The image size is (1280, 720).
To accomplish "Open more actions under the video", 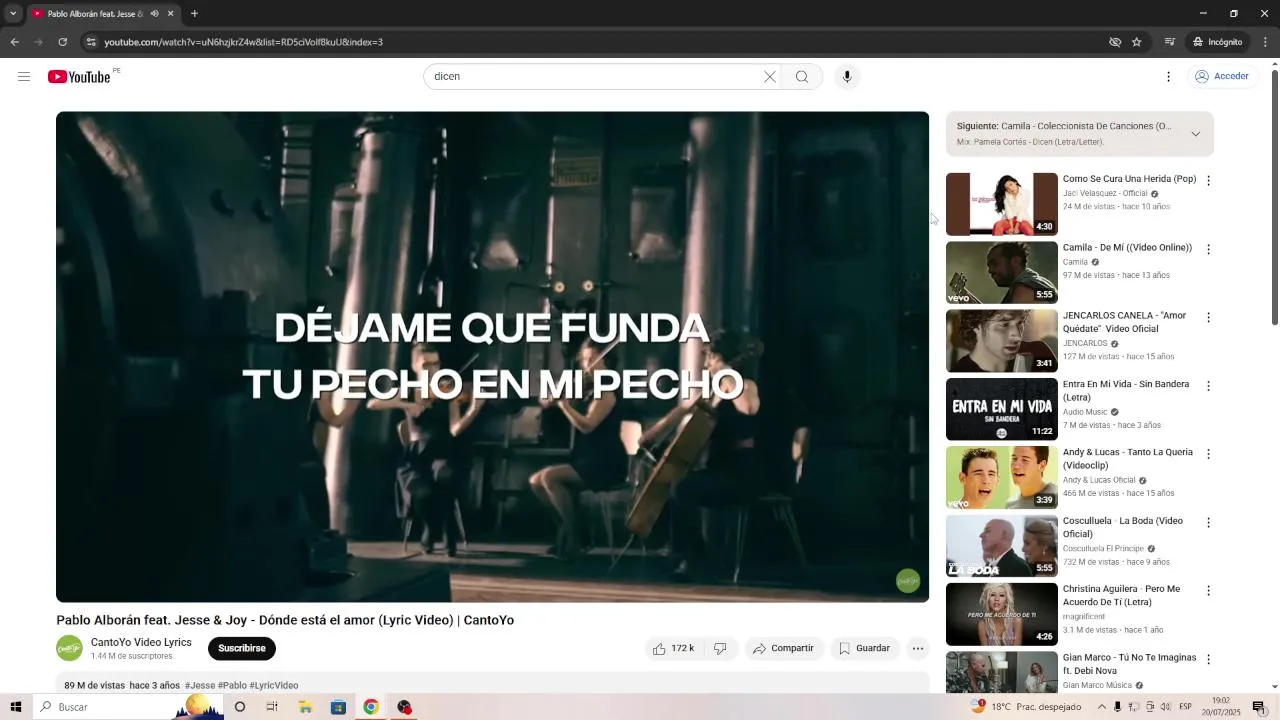I will 918,648.
